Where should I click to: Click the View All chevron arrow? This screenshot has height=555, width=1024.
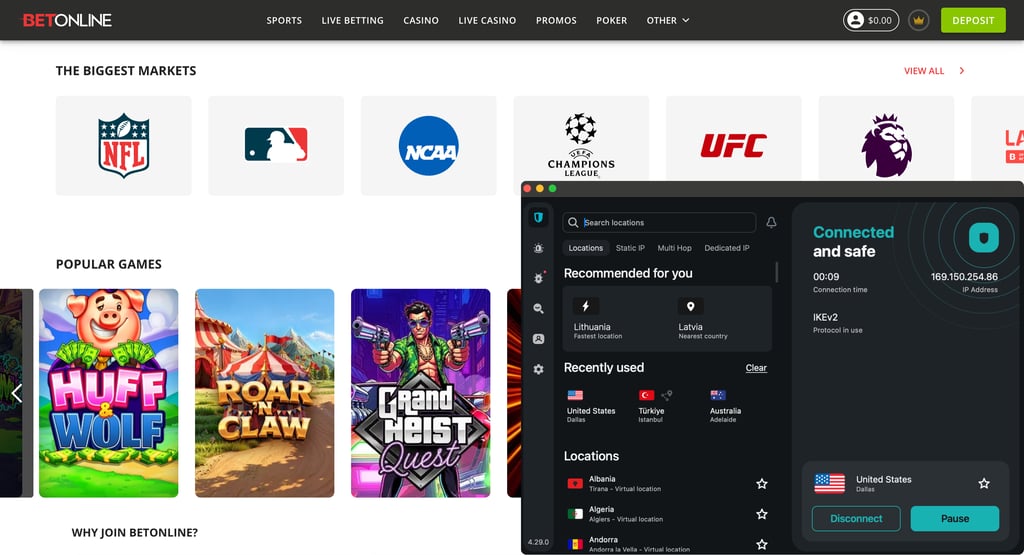[961, 71]
